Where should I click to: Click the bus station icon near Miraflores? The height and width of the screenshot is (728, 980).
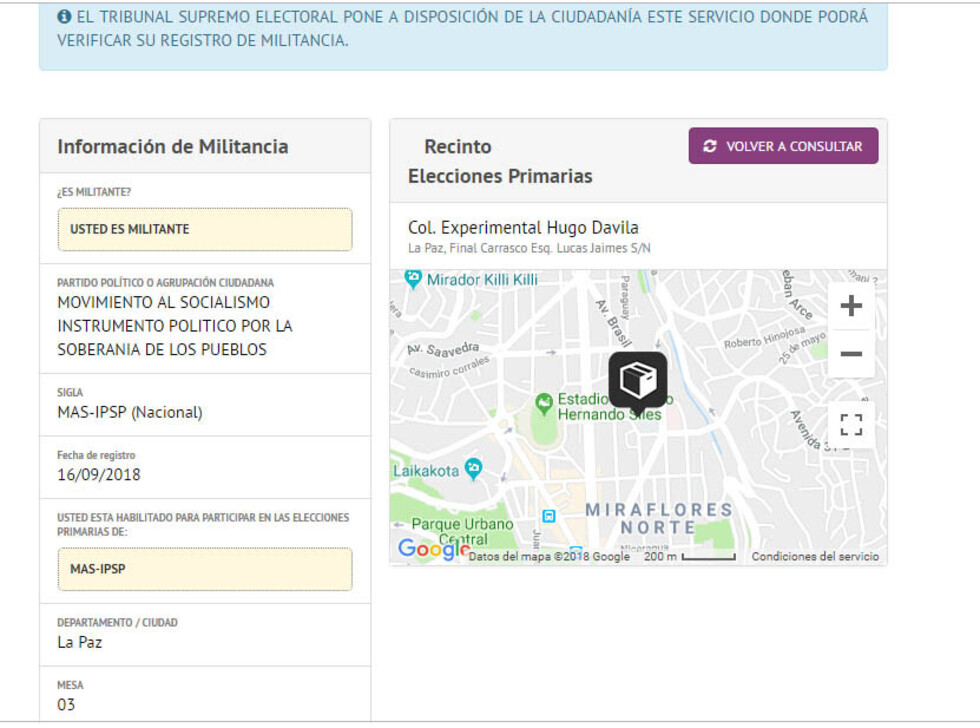549,516
